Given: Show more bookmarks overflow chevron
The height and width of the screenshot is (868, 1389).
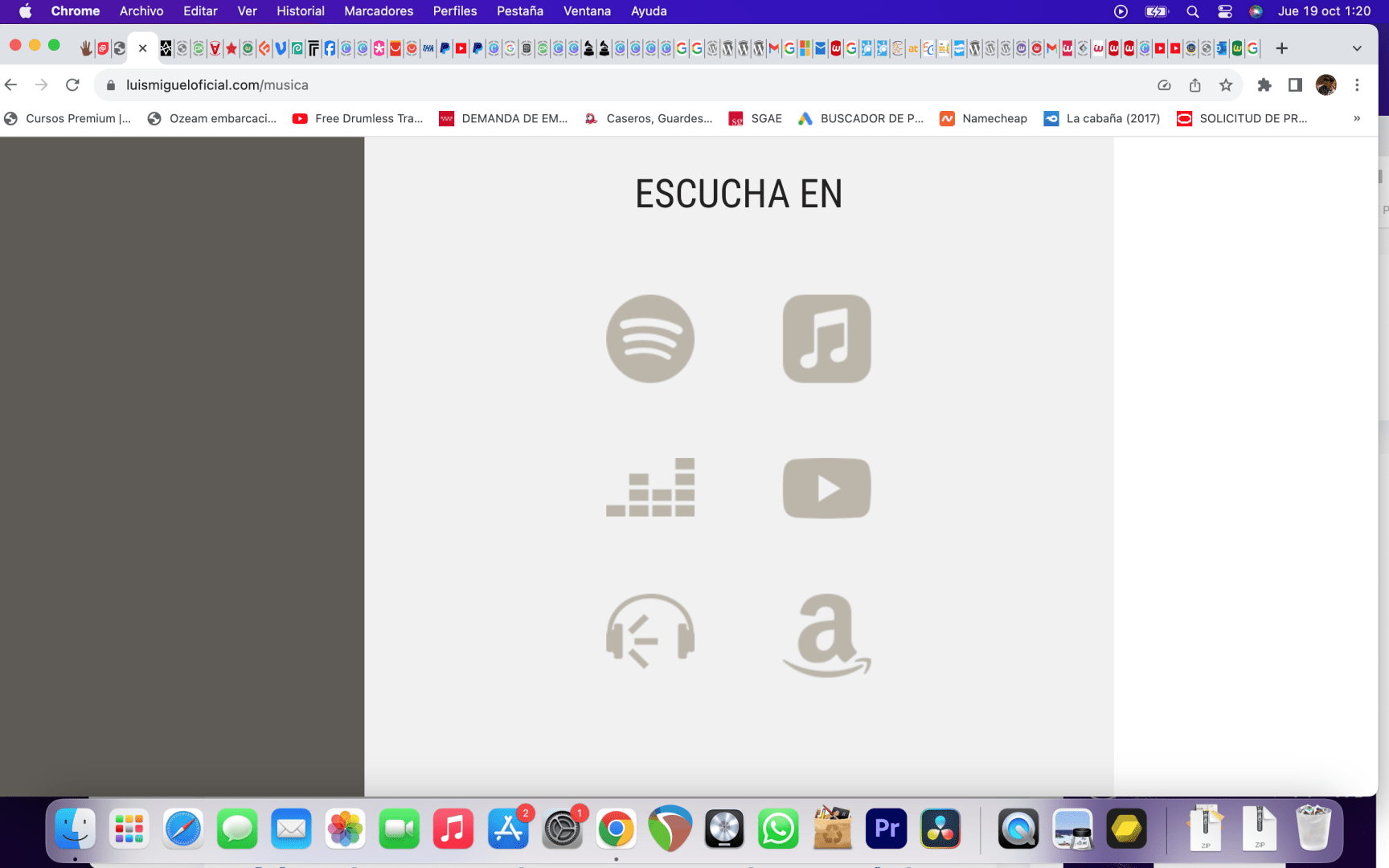Looking at the screenshot, I should [1357, 118].
